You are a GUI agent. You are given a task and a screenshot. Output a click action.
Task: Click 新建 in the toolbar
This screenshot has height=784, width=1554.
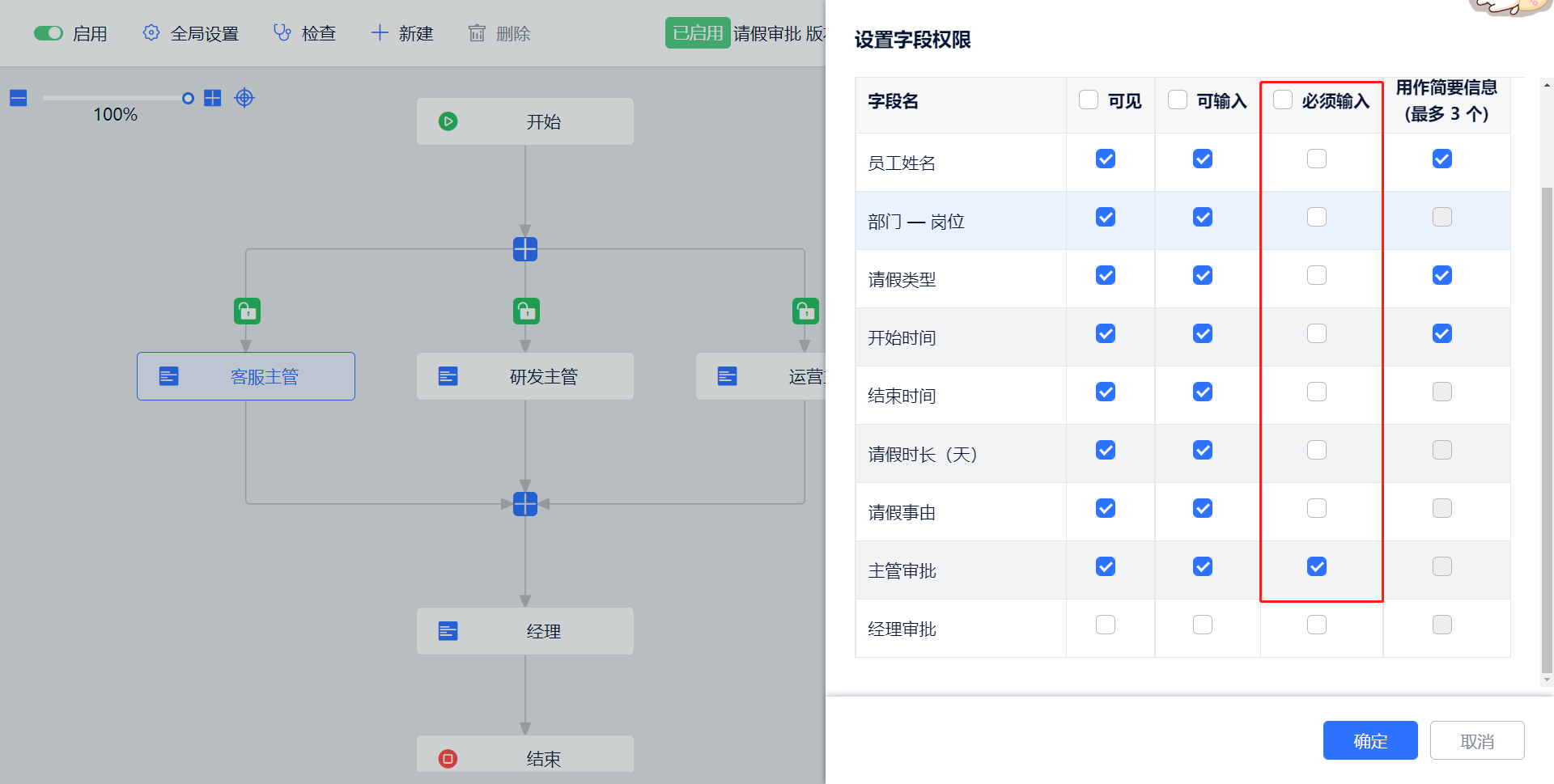[402, 33]
